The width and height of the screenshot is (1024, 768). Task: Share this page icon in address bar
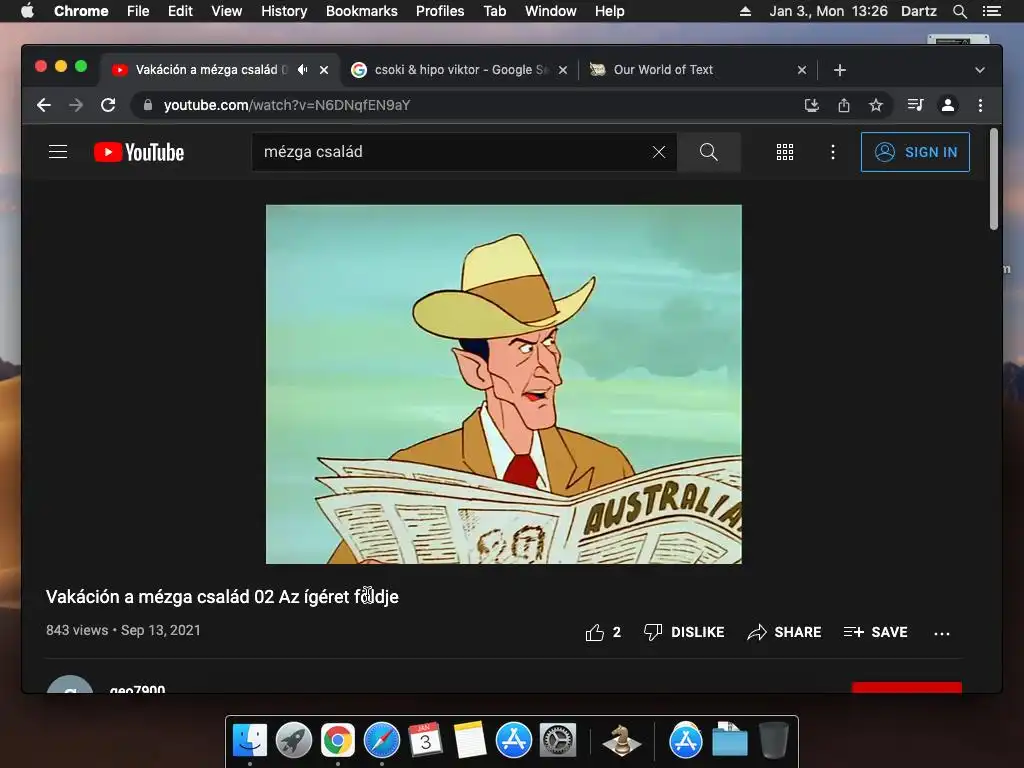[x=844, y=105]
